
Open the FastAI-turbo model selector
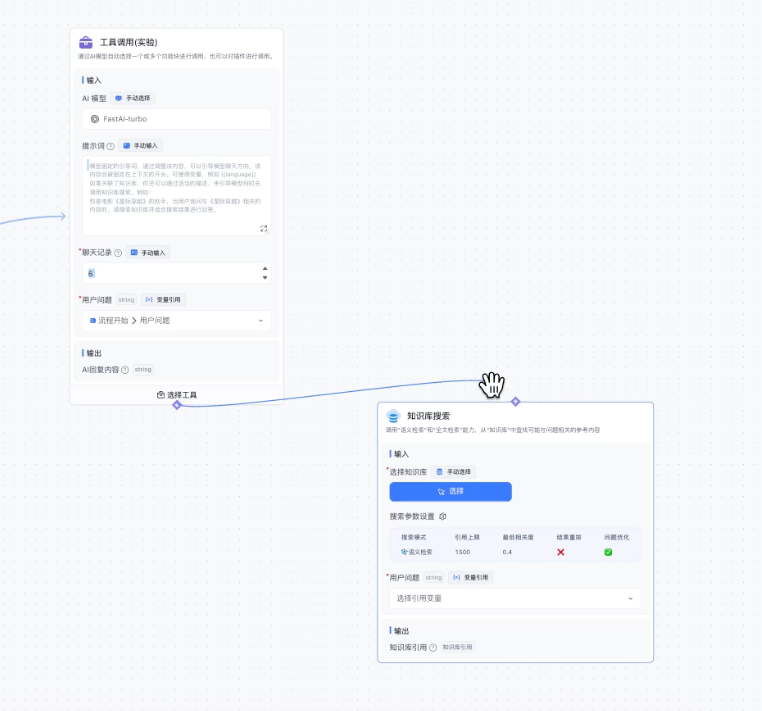(x=176, y=119)
